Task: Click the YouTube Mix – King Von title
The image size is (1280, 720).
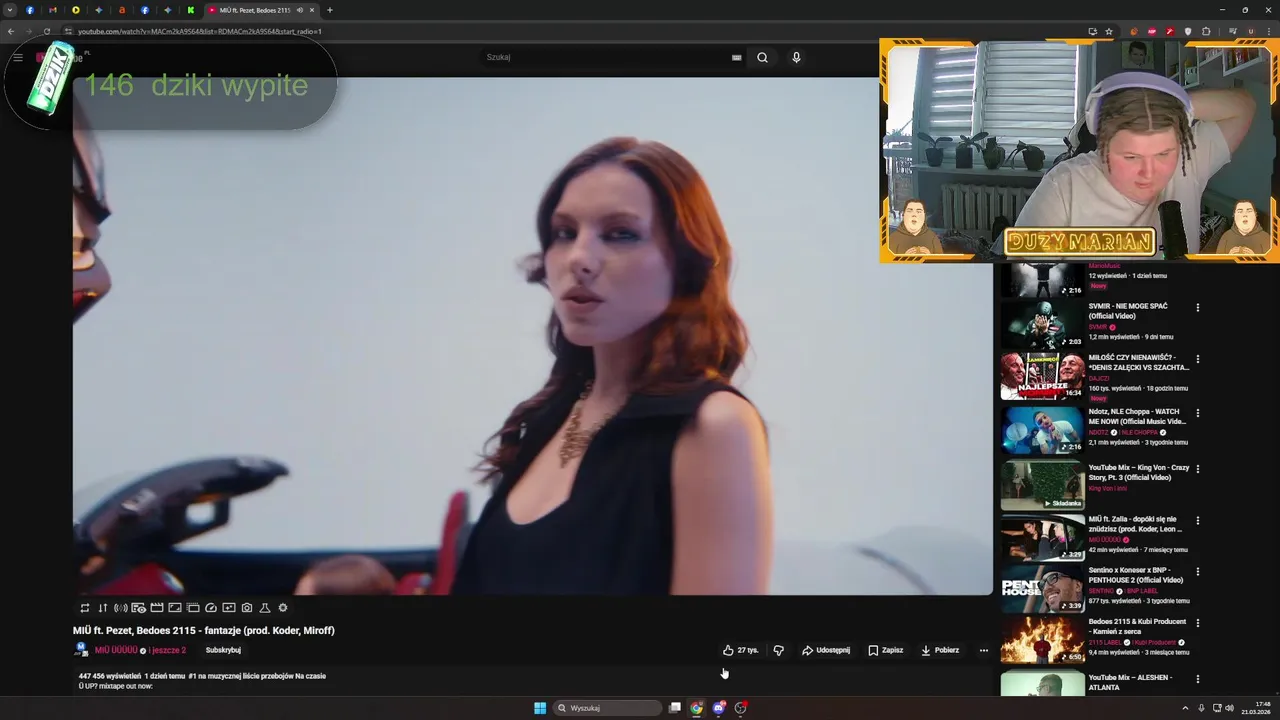Action: point(1139,472)
